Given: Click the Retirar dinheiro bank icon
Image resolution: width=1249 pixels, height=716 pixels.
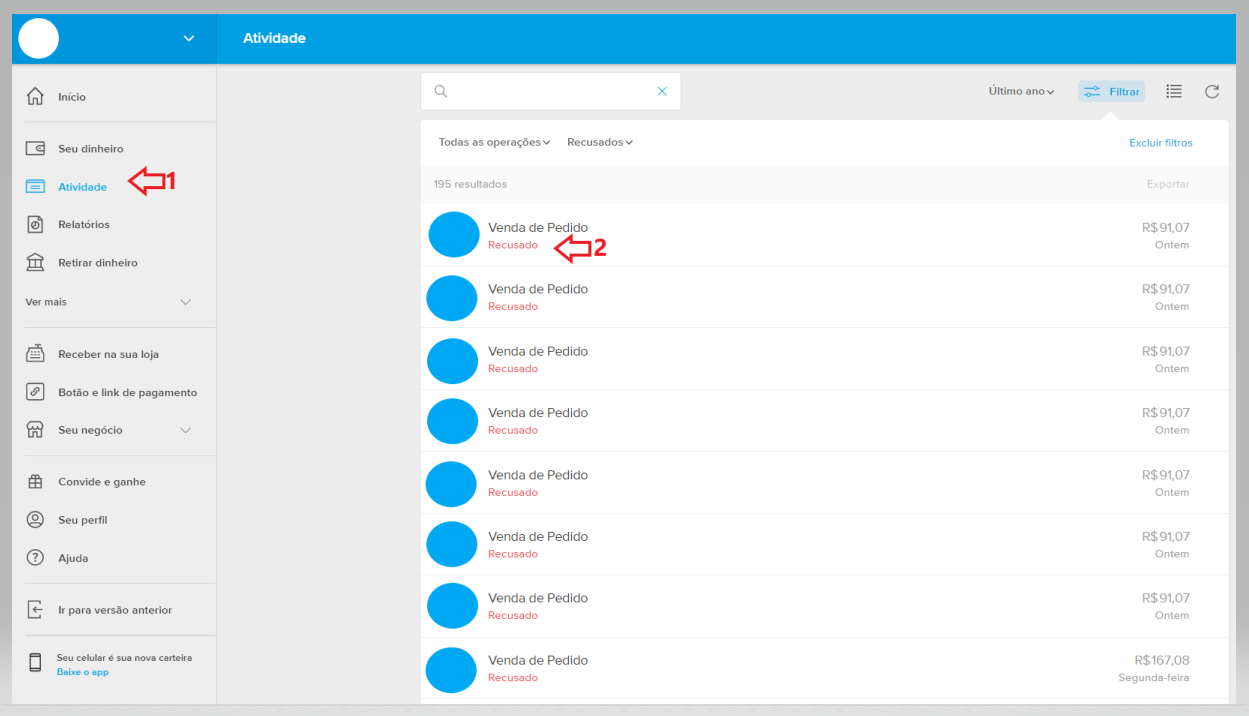Looking at the screenshot, I should [35, 263].
